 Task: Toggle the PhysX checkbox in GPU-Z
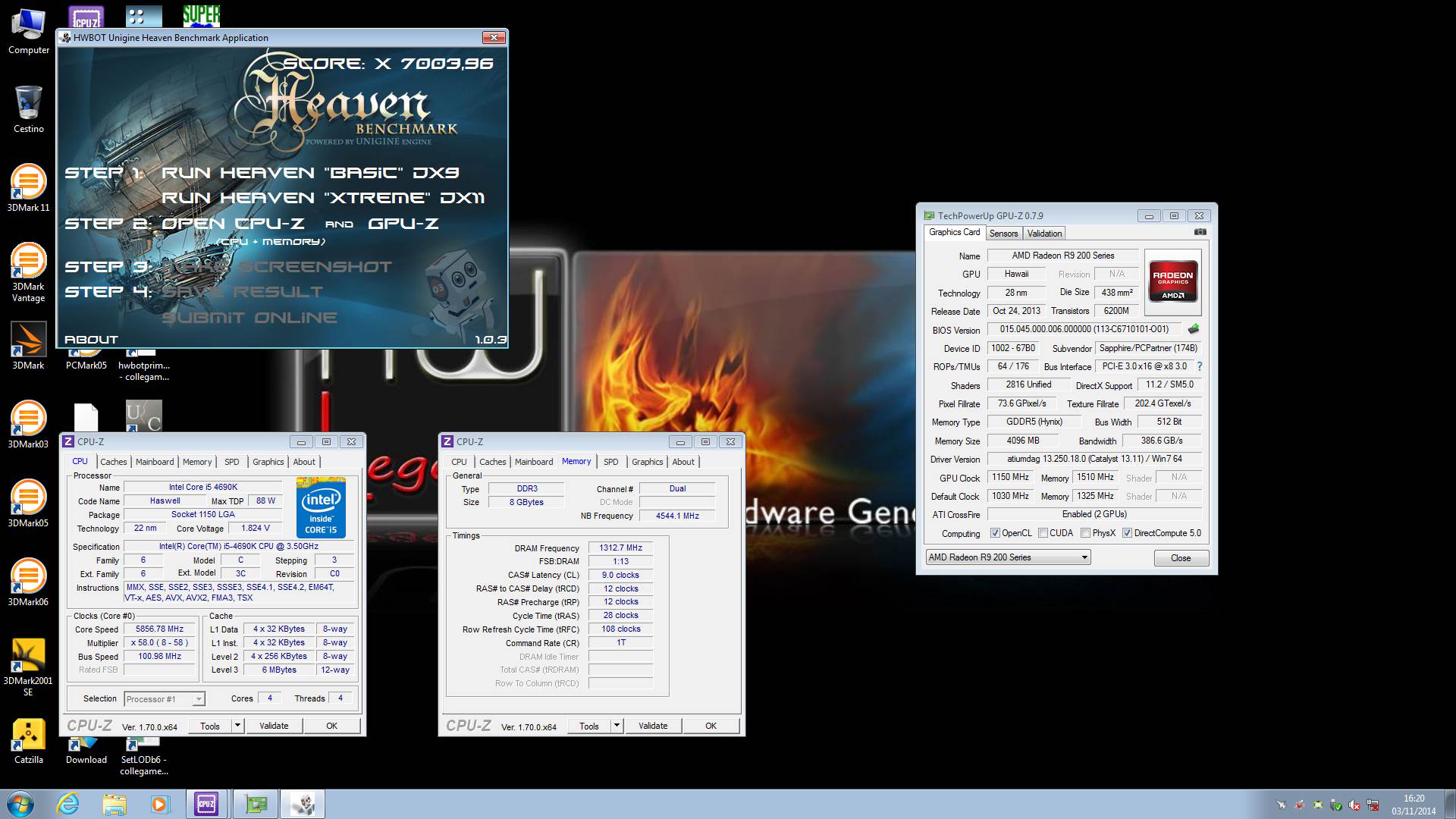(x=1085, y=533)
